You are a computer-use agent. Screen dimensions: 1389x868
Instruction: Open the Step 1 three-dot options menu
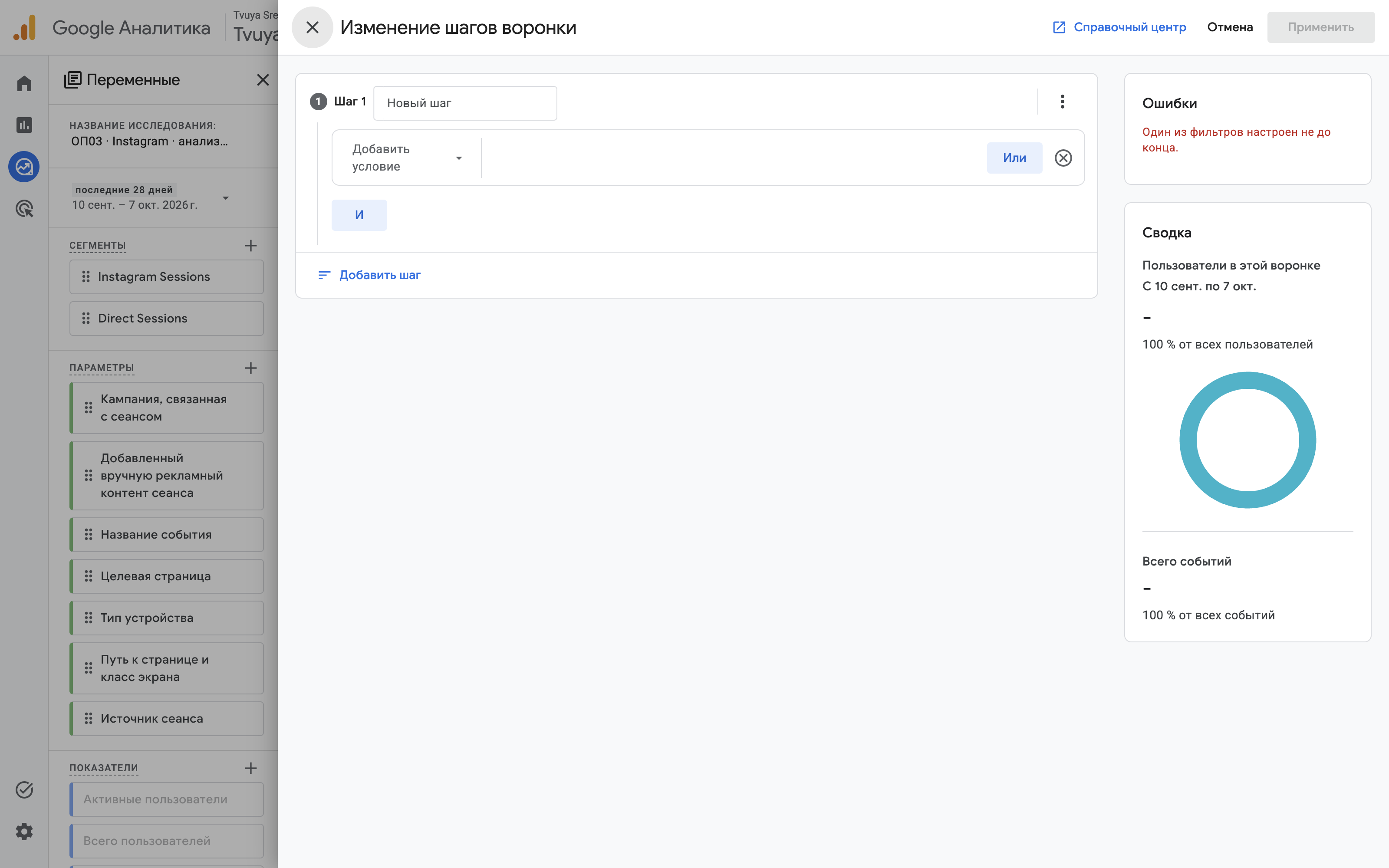[x=1063, y=102]
